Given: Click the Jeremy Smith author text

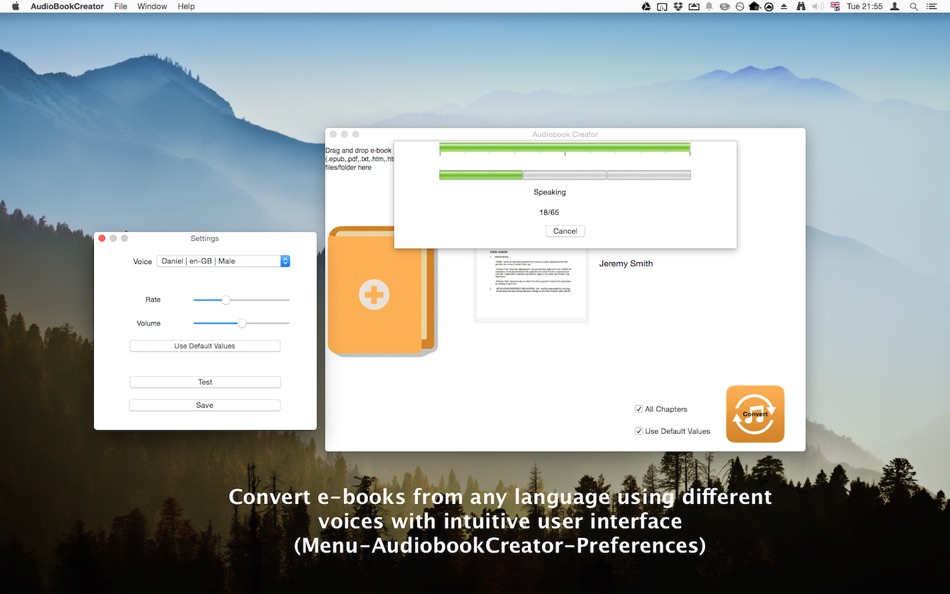Looking at the screenshot, I should click(x=626, y=264).
